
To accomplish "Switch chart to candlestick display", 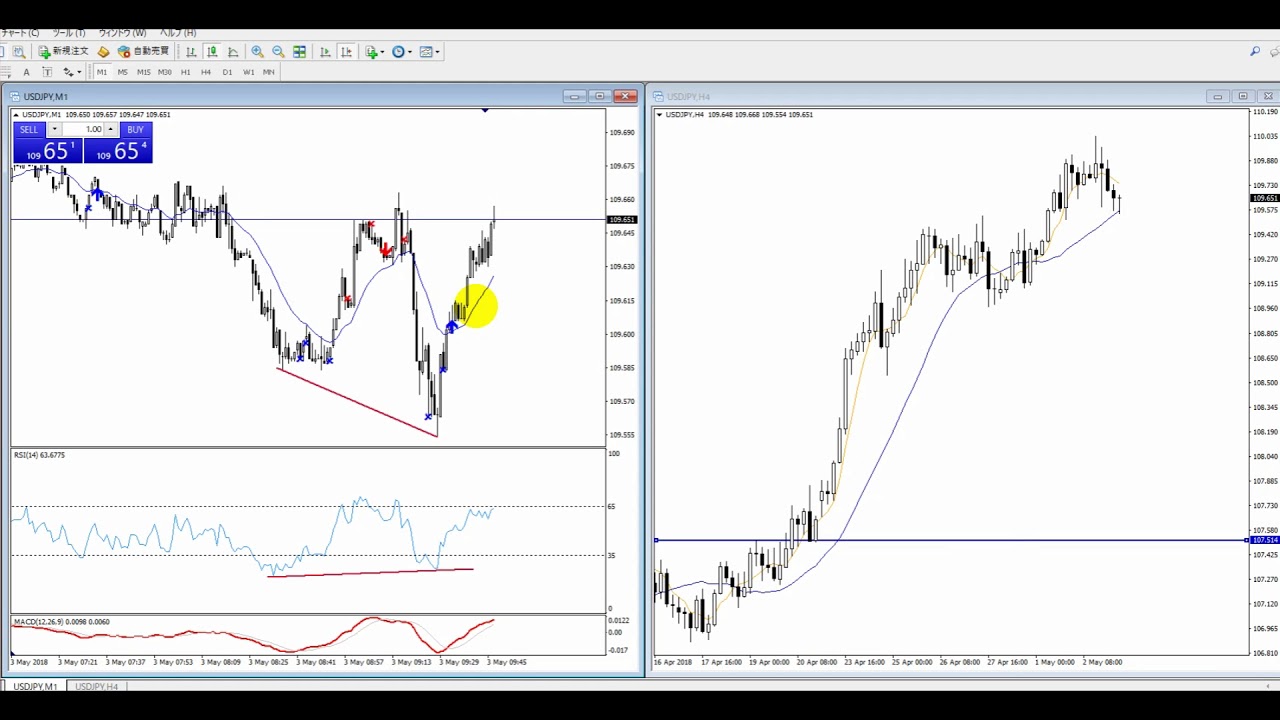I will [x=212, y=52].
